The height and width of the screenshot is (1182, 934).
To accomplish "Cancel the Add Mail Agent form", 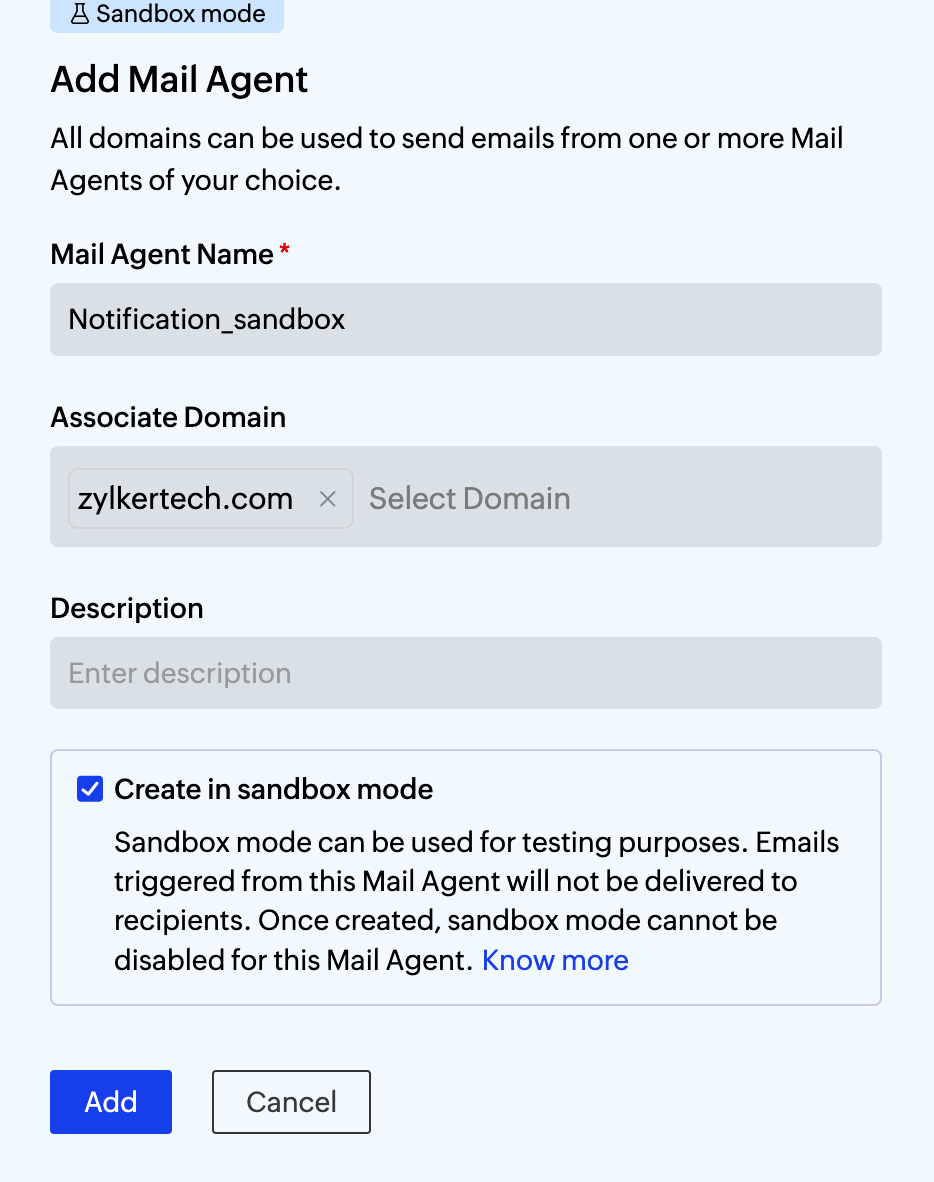I will (291, 1101).
